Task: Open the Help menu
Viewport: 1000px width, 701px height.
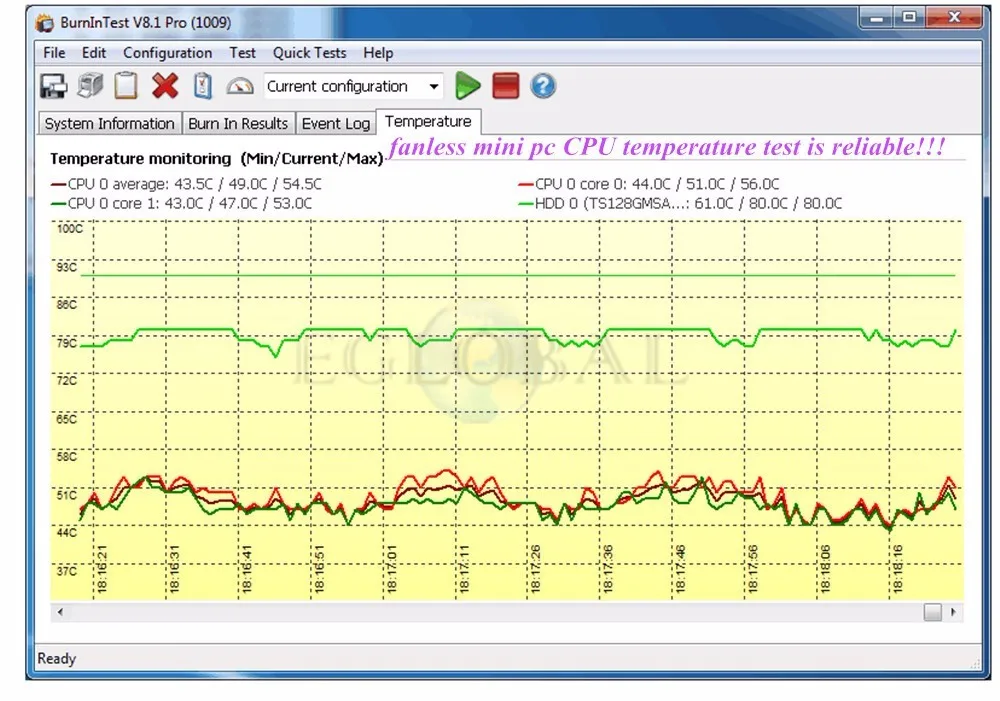Action: pyautogui.click(x=378, y=53)
